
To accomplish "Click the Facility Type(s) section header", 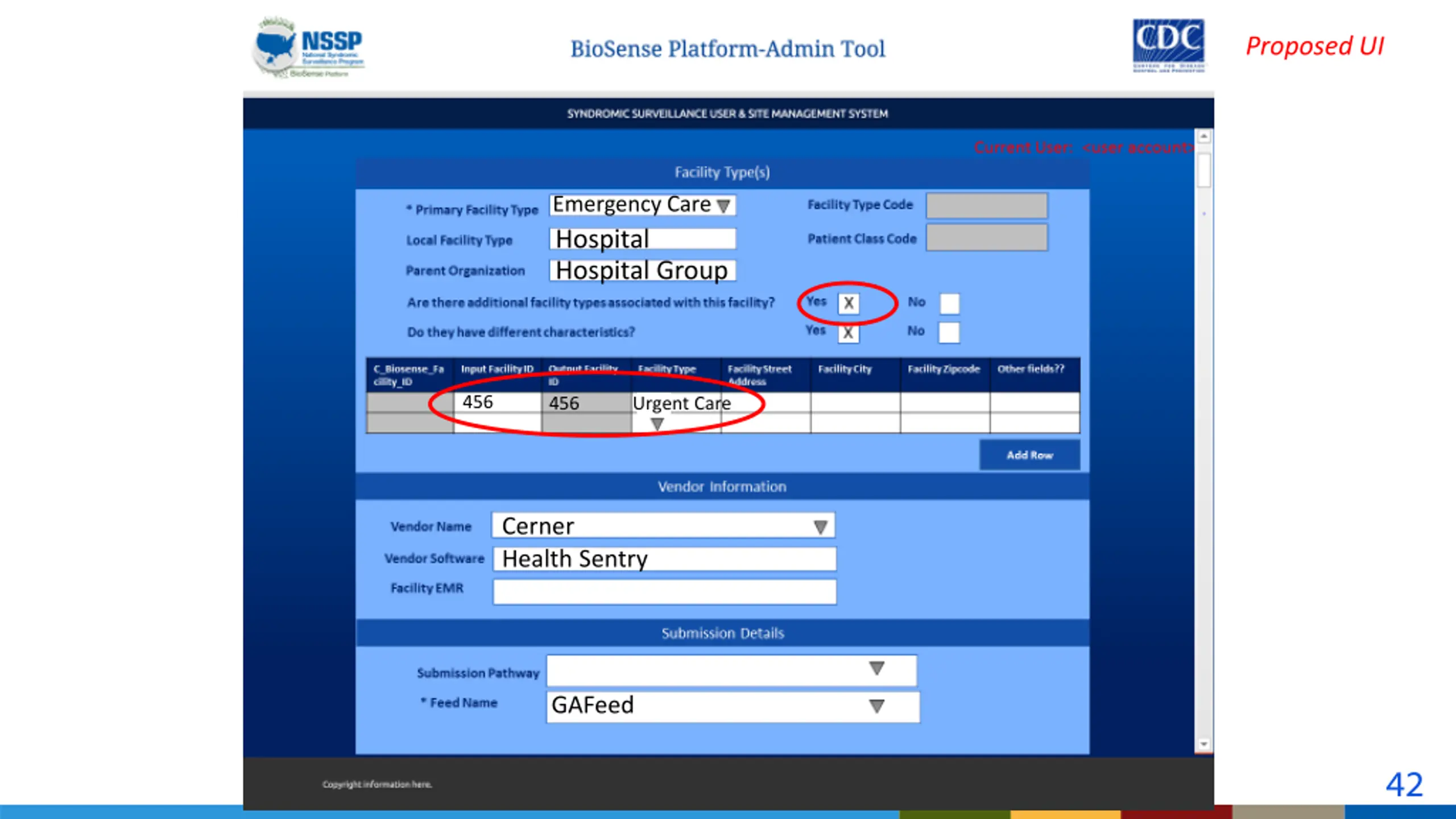I will [722, 172].
